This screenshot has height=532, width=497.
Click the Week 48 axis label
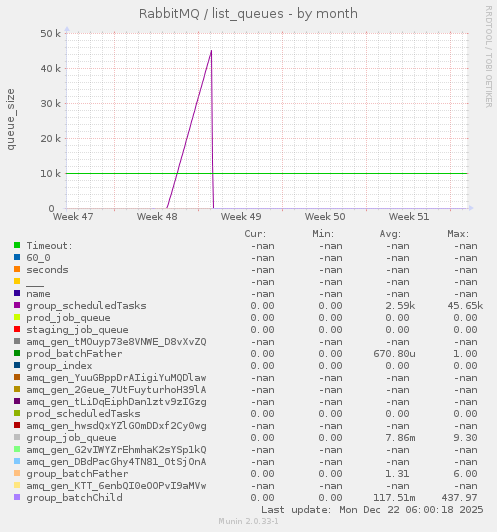[x=157, y=216]
